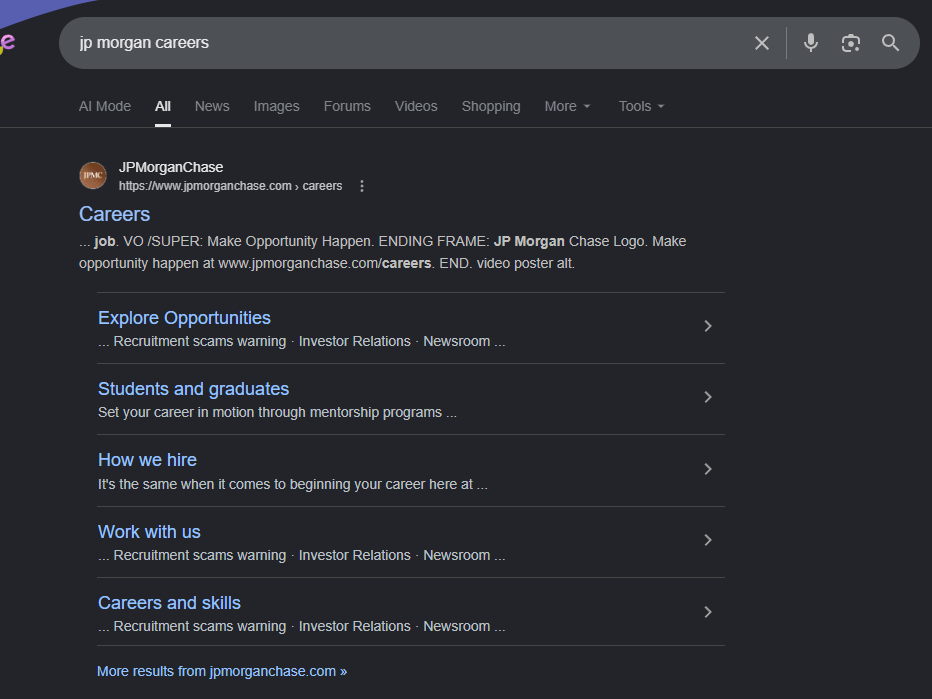
Task: Click More results from jpmorganchase.com
Action: (x=222, y=671)
